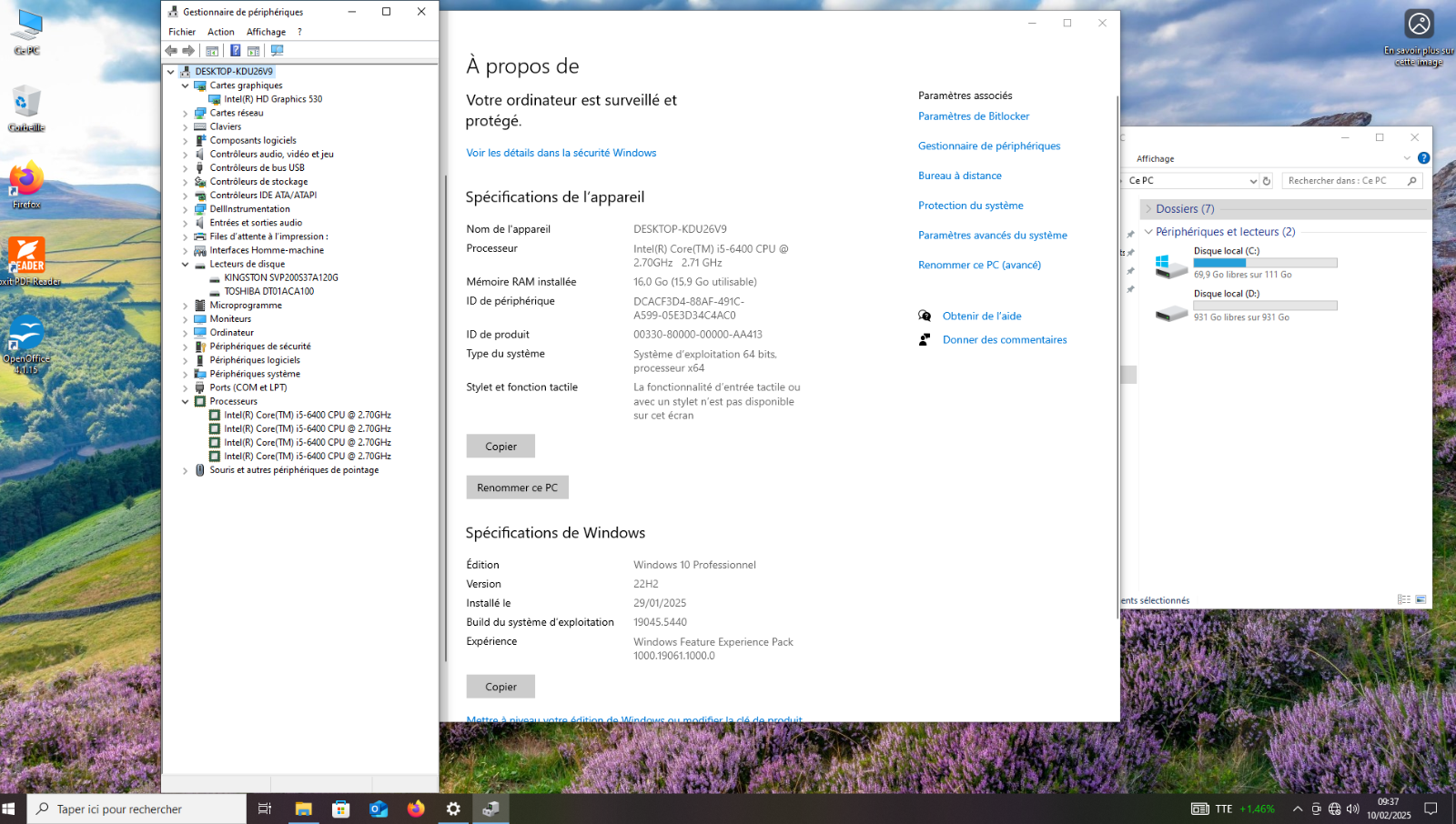
Task: Click the Explorer help question mark icon
Action: [x=1423, y=158]
